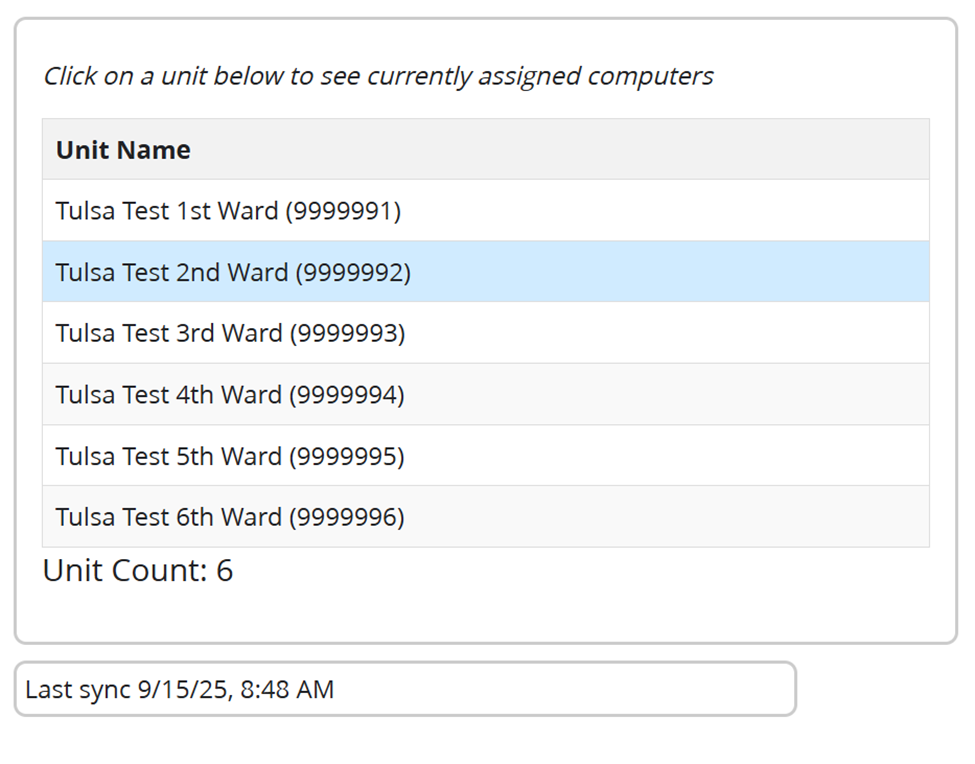Click unit number 9999995 in fifth row
Screen dimensions: 975x764
pyautogui.click(x=347, y=456)
